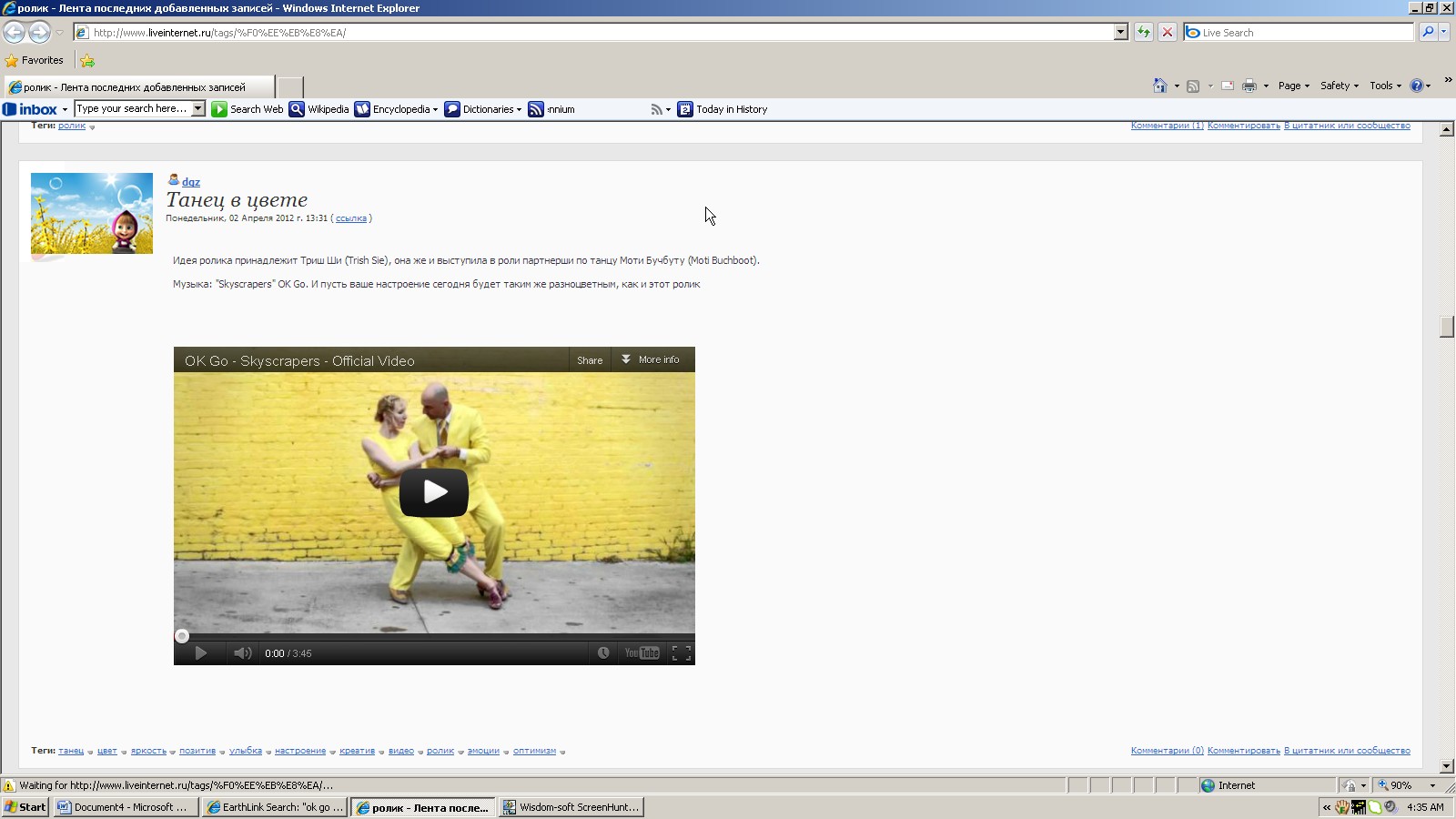Go forward with the browser Forward arrow
This screenshot has height=819, width=1456.
39,32
